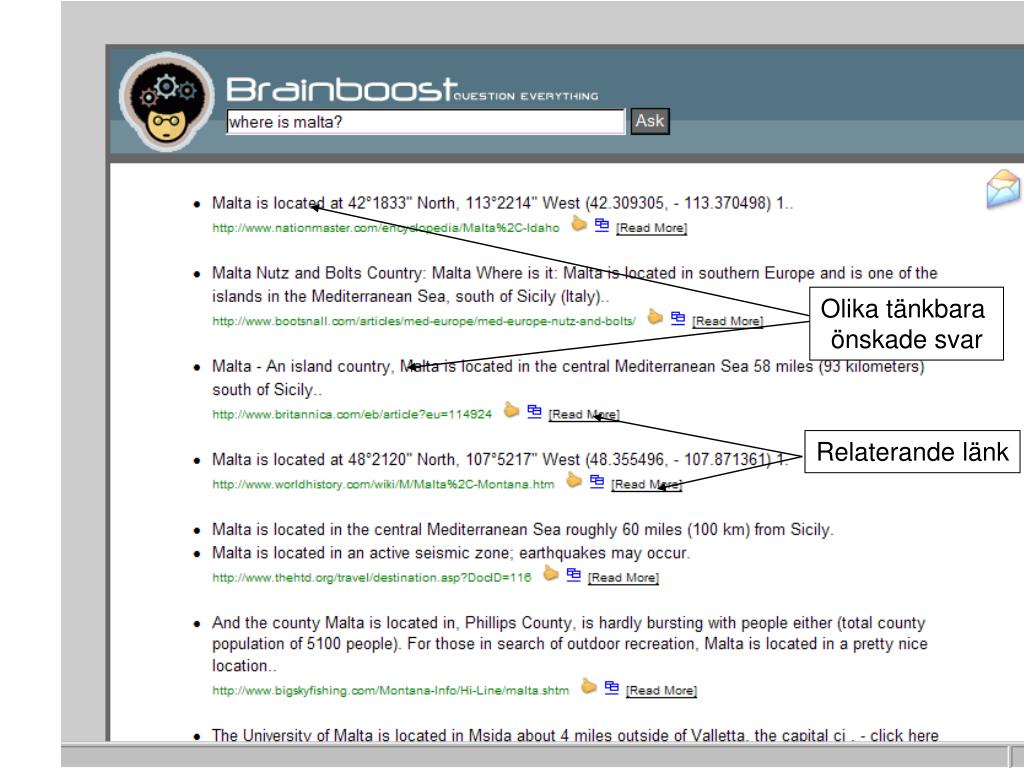This screenshot has height=768, width=1024.
Task: Click the 'Malta is located at 42°1833" North' answer
Action: 503,203
